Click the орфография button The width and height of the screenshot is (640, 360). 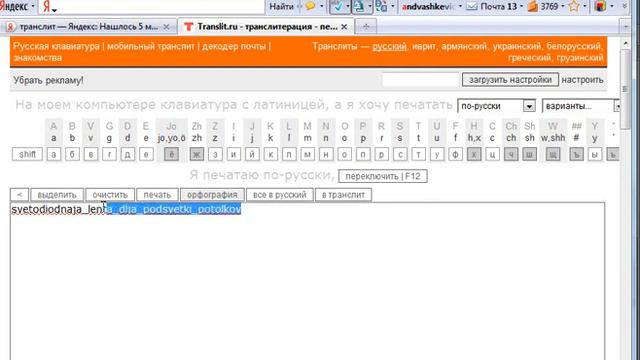click(212, 195)
